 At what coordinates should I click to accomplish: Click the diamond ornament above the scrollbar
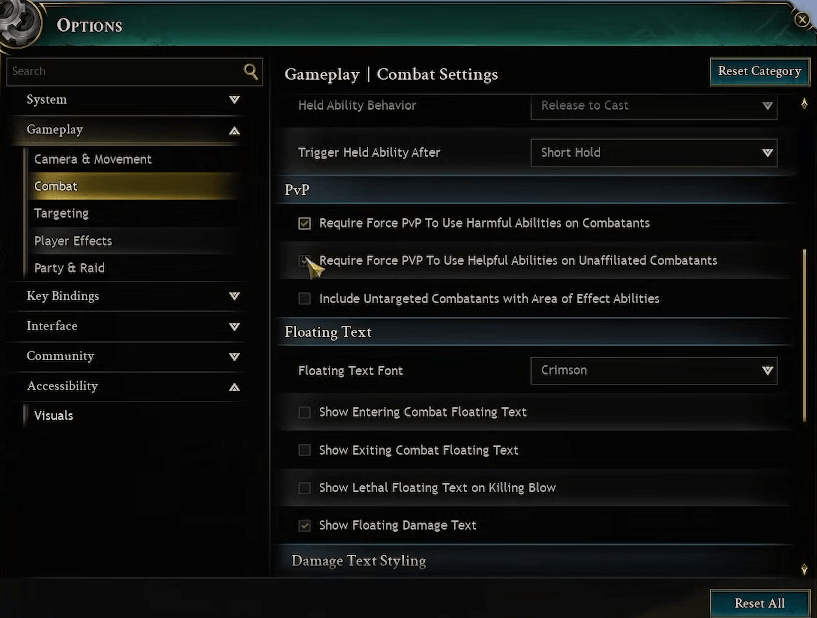pyautogui.click(x=805, y=103)
